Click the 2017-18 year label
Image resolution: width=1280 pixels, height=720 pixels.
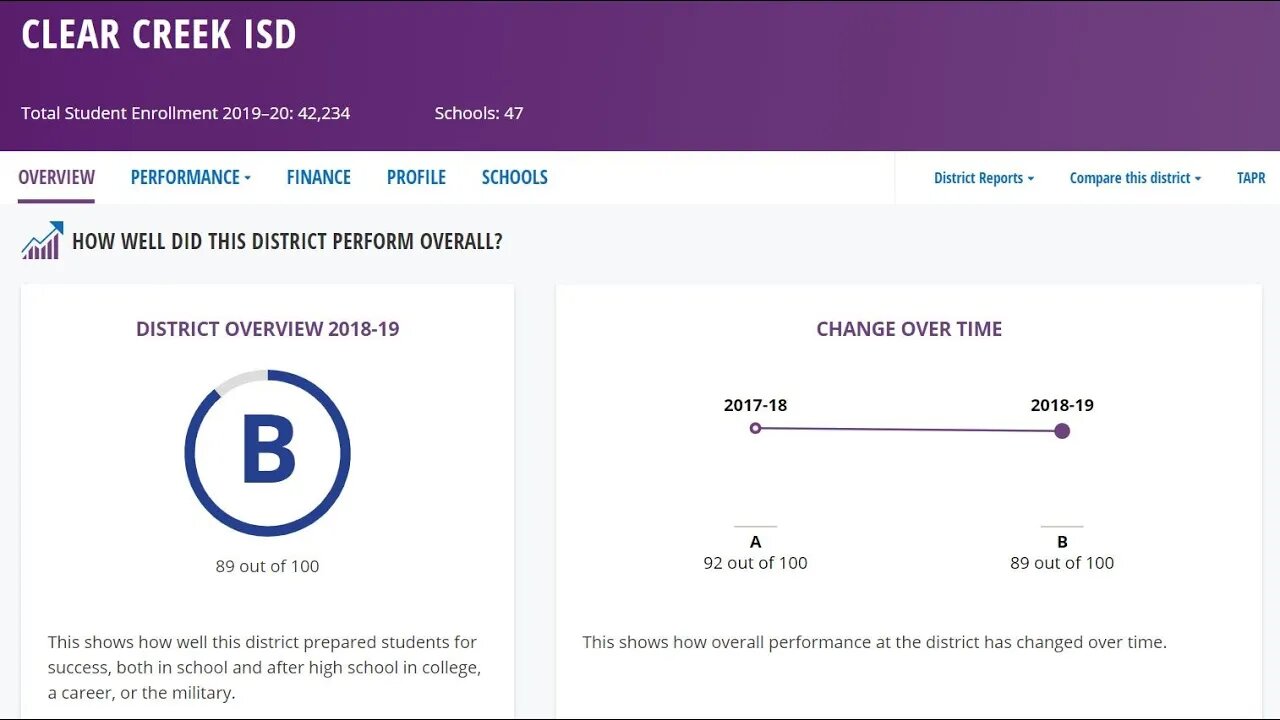(755, 405)
